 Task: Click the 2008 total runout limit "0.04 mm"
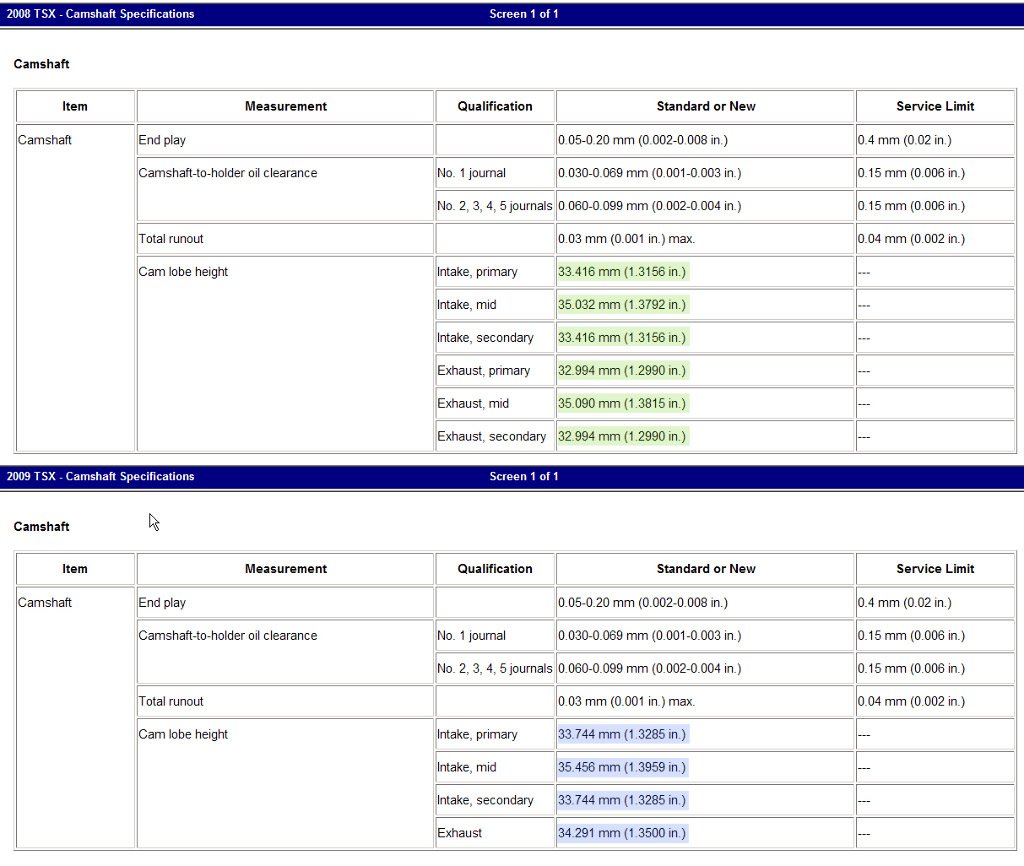click(911, 238)
